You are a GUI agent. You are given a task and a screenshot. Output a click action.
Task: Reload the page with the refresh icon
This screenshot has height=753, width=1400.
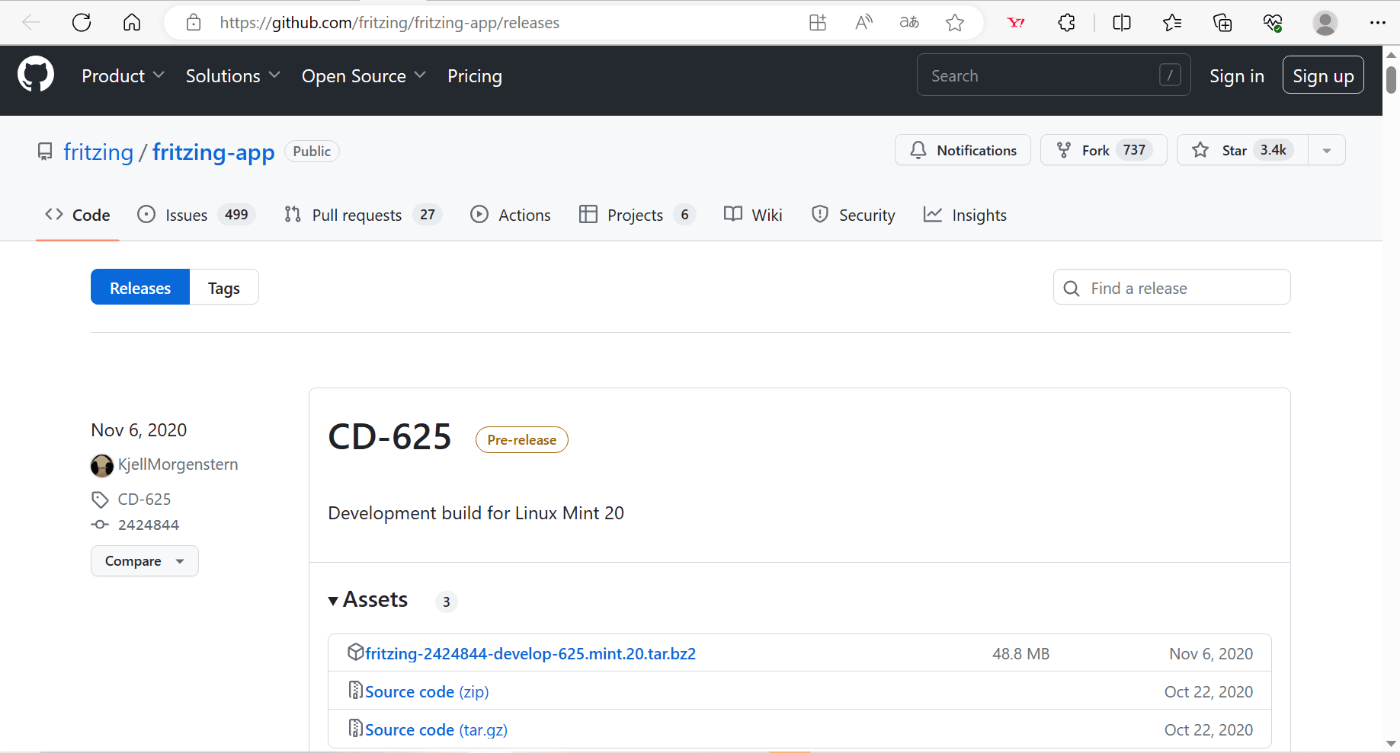(x=82, y=22)
